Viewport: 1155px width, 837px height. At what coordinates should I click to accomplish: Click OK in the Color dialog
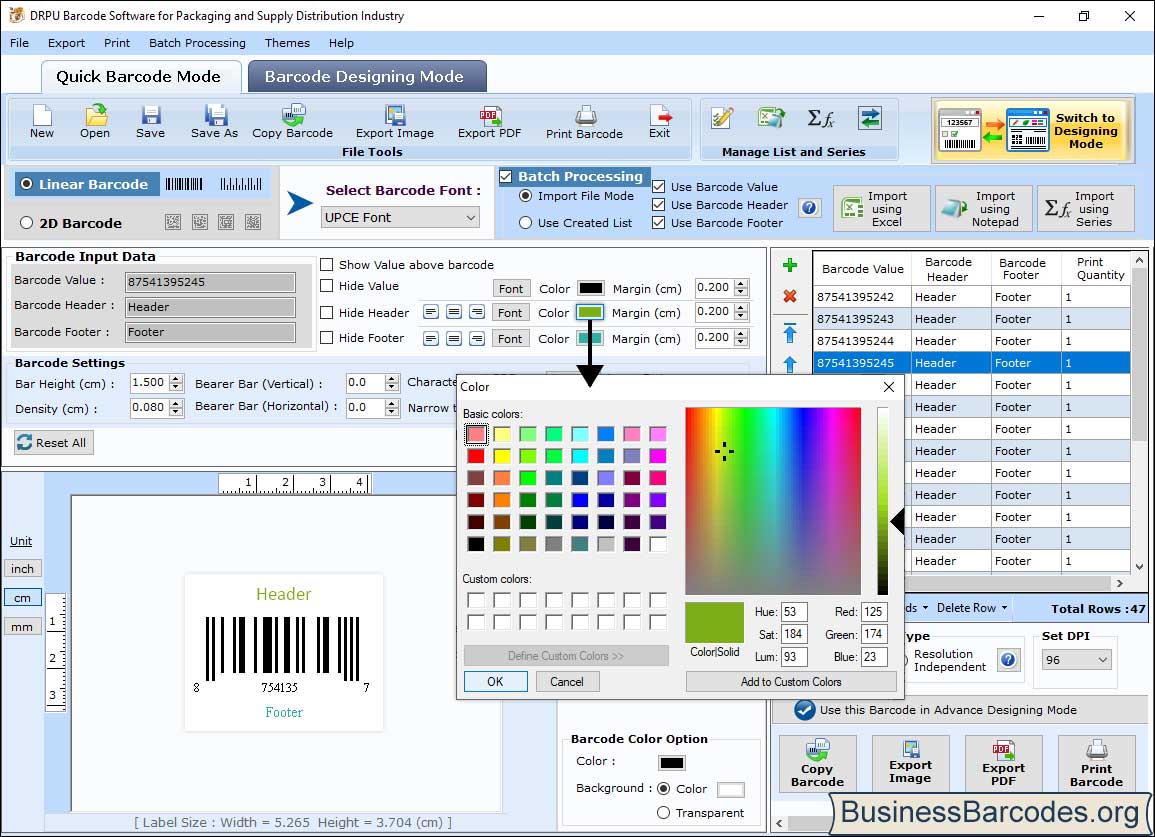point(495,682)
